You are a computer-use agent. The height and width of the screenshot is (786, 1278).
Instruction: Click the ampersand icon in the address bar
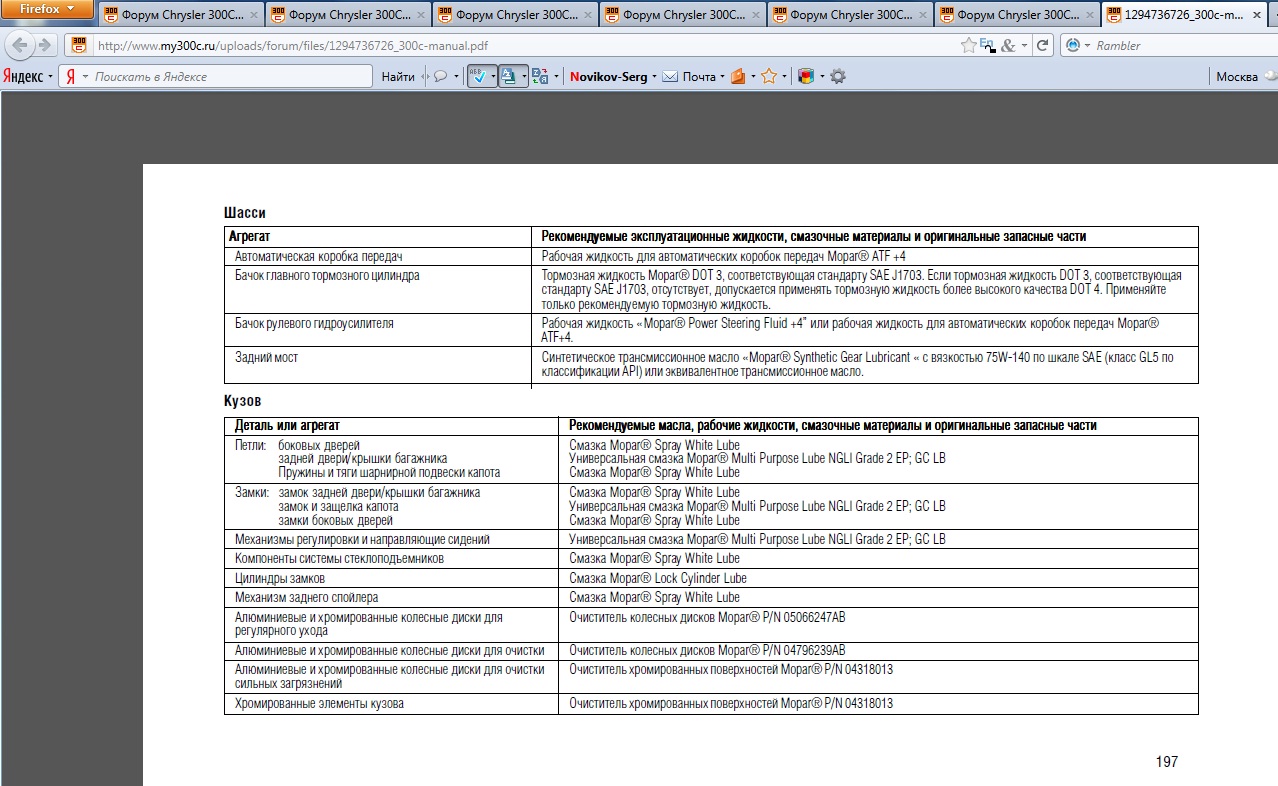[1008, 45]
